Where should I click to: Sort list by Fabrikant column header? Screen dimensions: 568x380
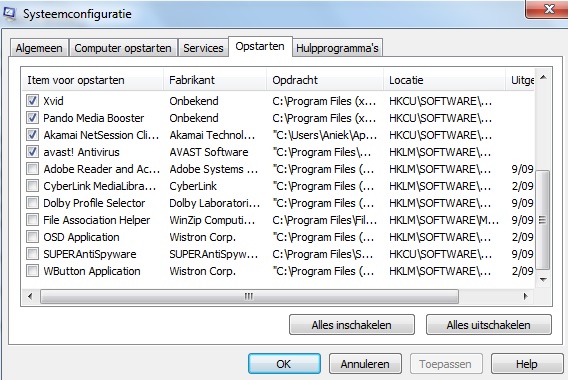coord(215,80)
